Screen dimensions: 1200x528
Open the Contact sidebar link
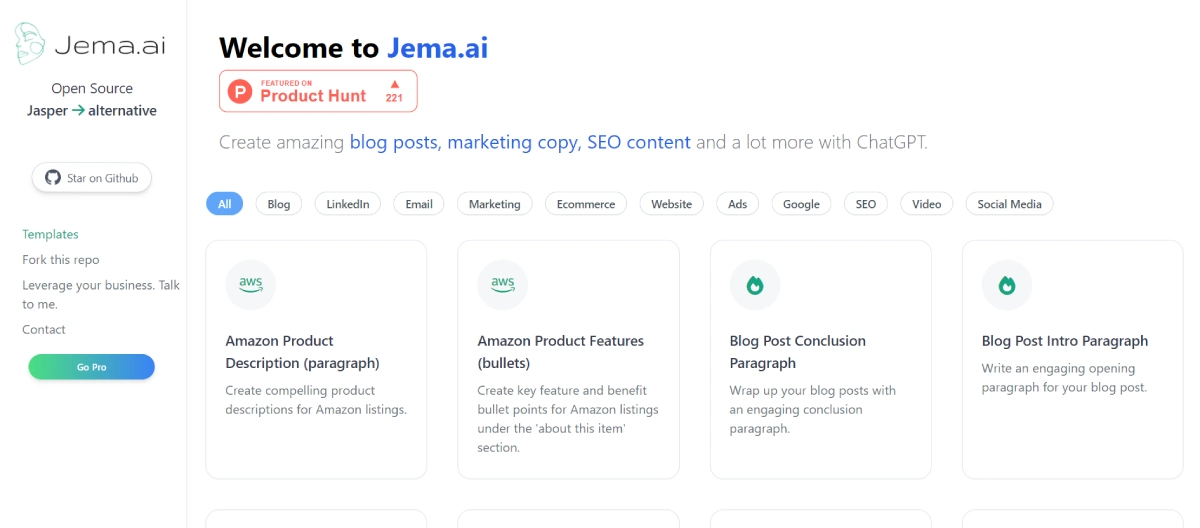44,329
